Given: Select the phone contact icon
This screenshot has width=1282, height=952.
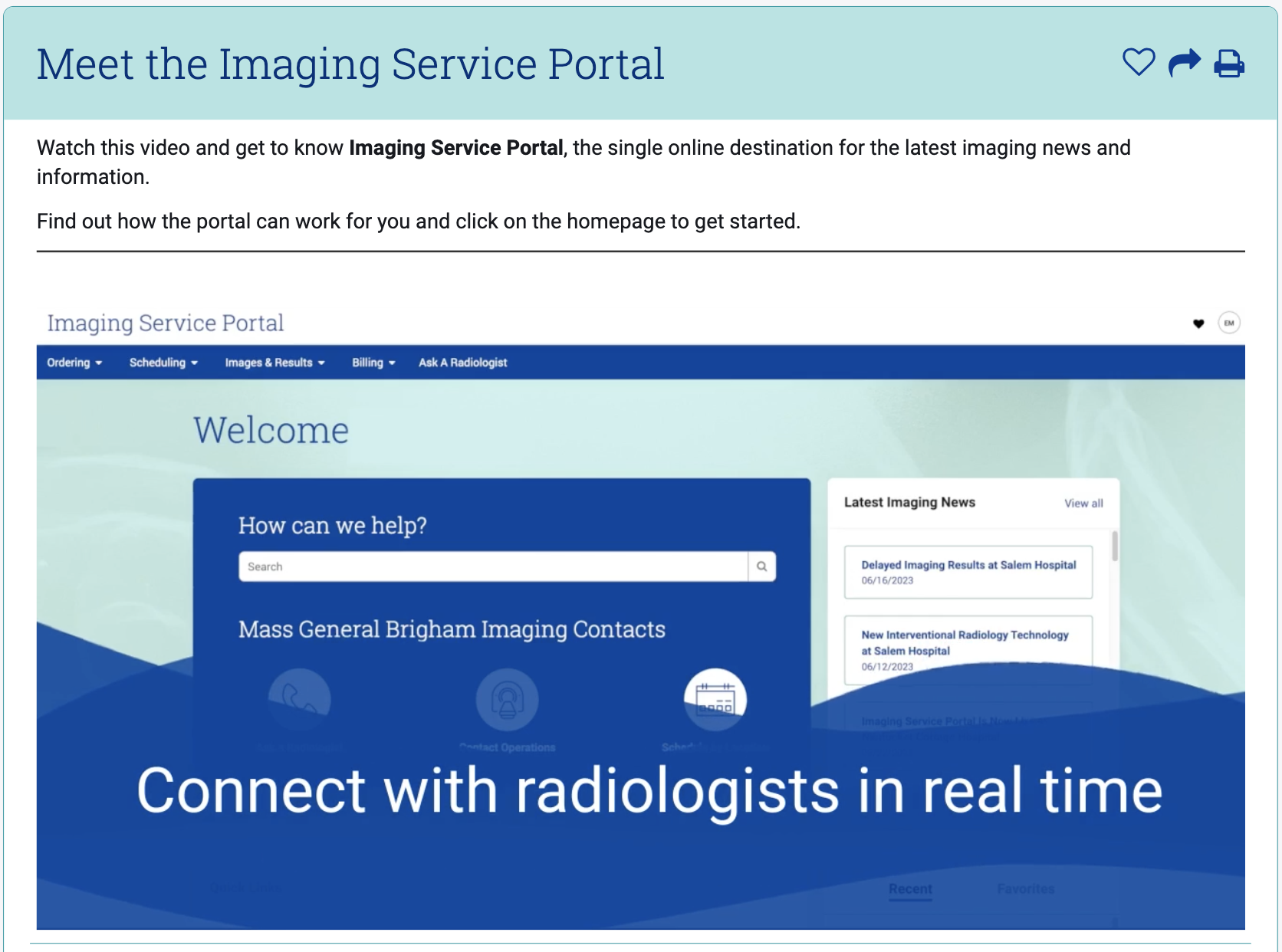Looking at the screenshot, I should tap(299, 699).
